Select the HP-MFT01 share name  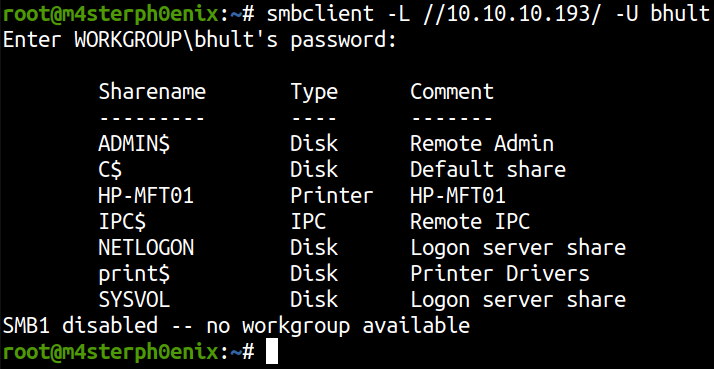pos(146,196)
